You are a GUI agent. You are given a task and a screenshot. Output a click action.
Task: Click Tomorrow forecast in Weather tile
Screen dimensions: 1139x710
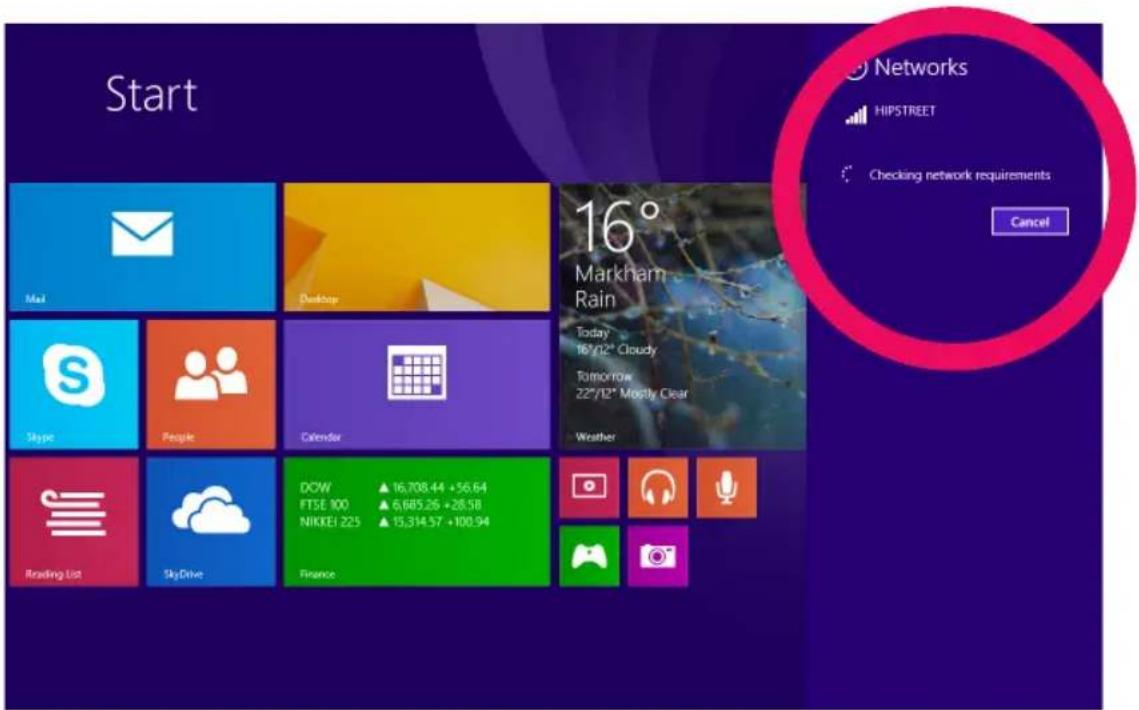631,385
